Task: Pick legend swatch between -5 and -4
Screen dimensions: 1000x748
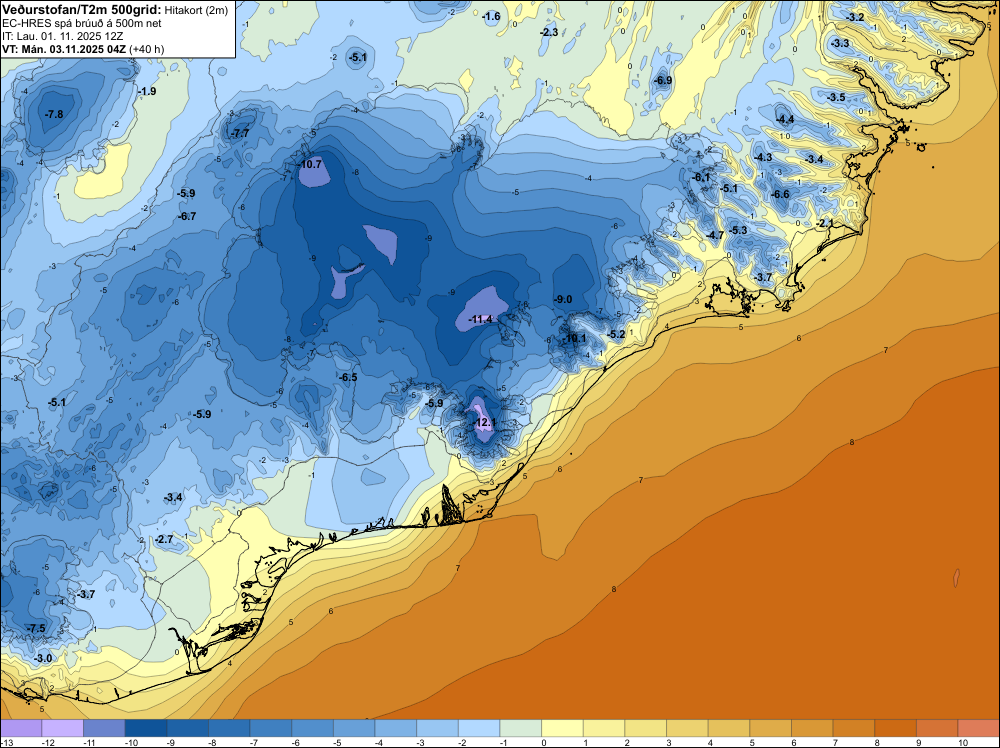Action: [x=354, y=728]
